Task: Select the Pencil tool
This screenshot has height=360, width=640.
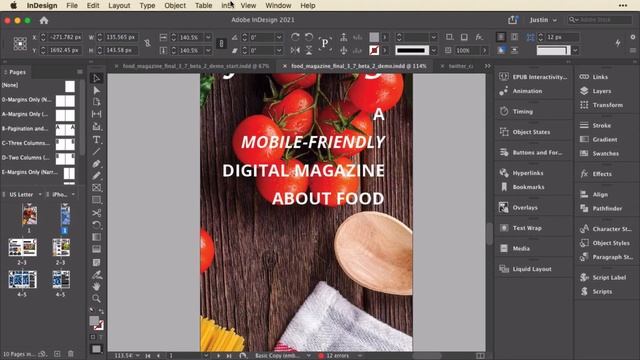Action: [x=96, y=176]
